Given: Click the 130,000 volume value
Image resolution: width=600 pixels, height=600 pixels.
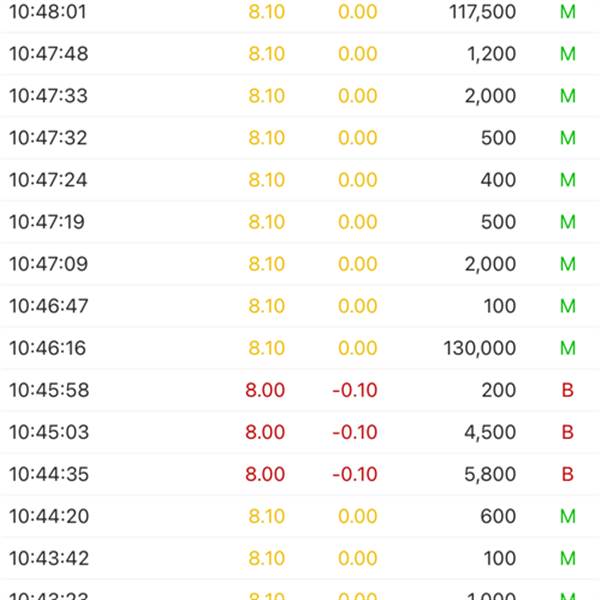Looking at the screenshot, I should tap(479, 348).
